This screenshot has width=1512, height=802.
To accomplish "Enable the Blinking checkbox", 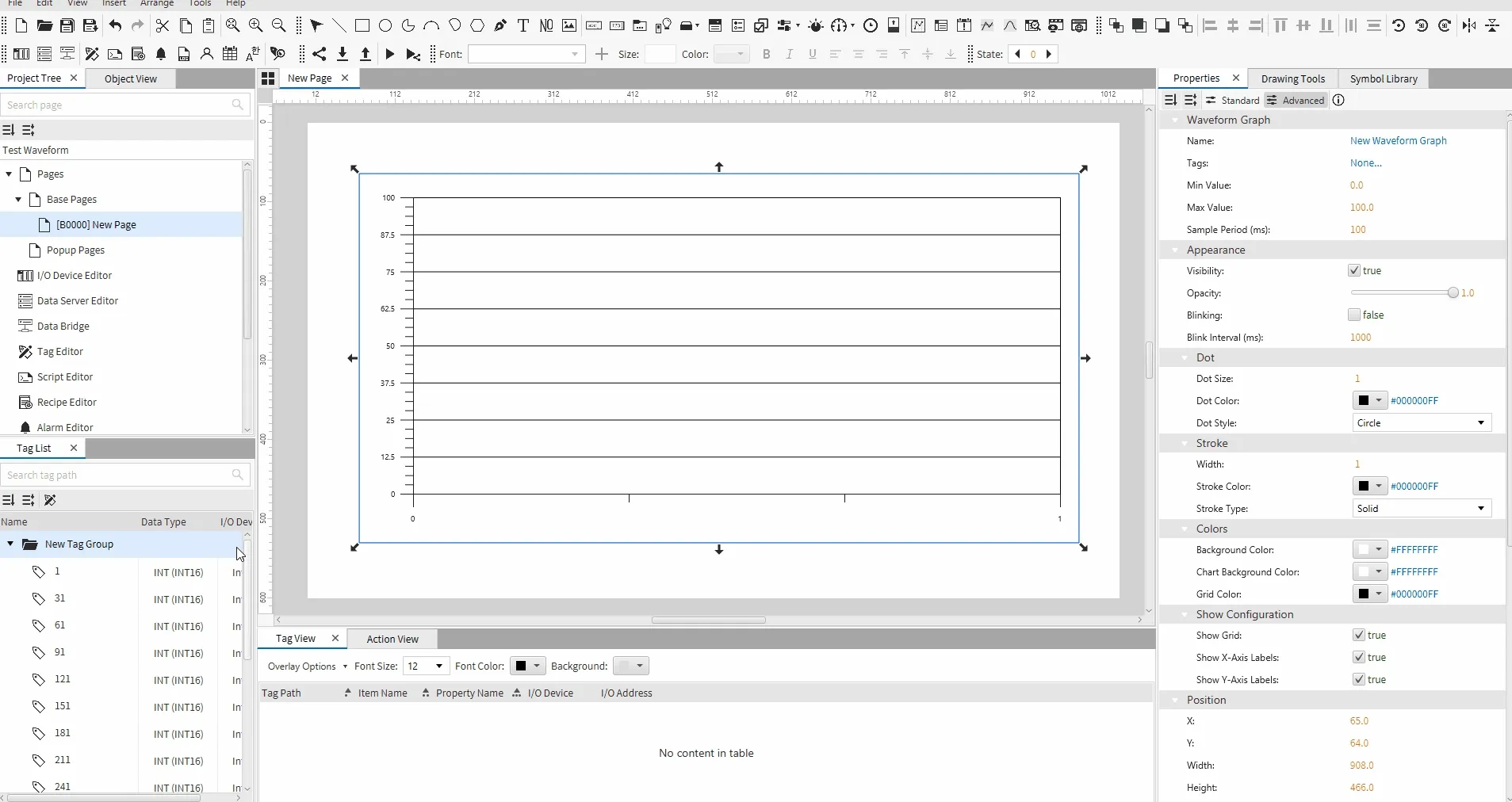I will 1354,315.
